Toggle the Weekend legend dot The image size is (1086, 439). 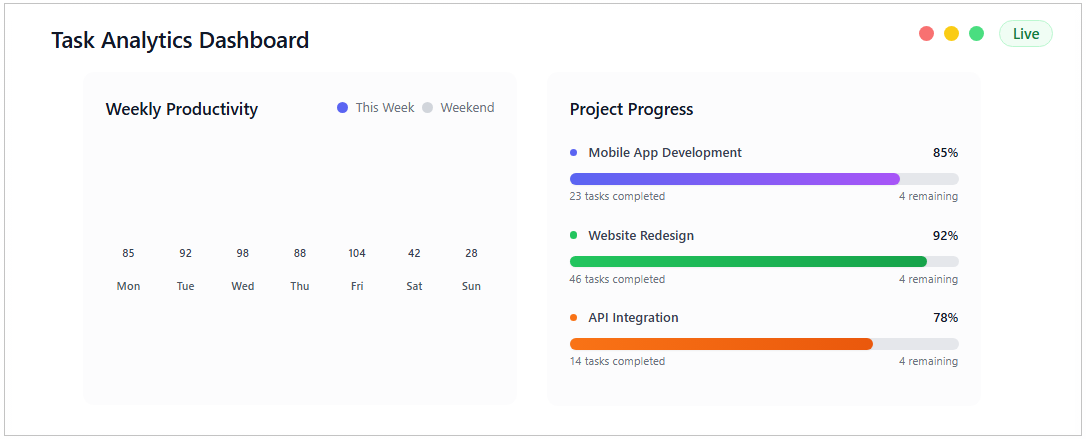click(x=428, y=108)
